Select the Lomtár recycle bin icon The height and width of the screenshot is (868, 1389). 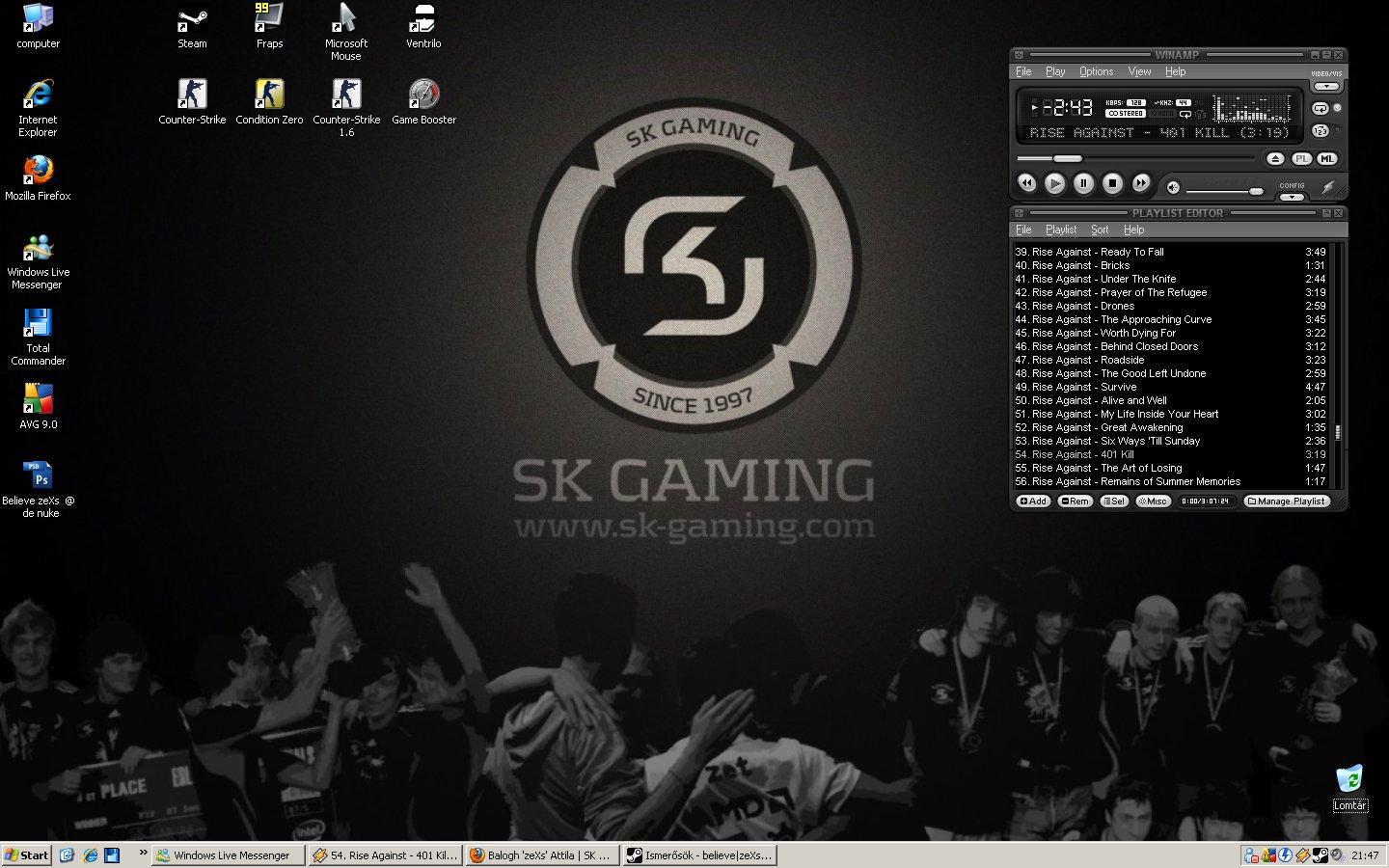click(1349, 788)
